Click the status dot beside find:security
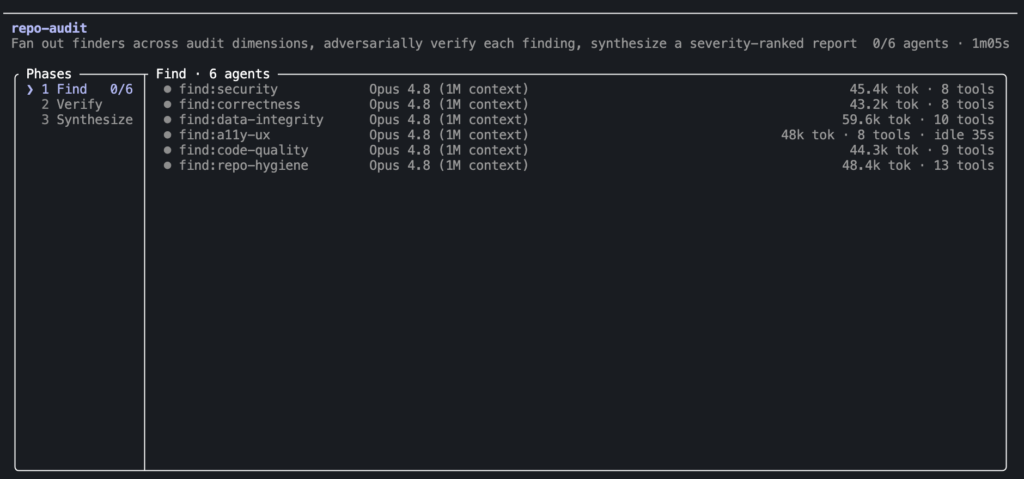 click(x=168, y=90)
